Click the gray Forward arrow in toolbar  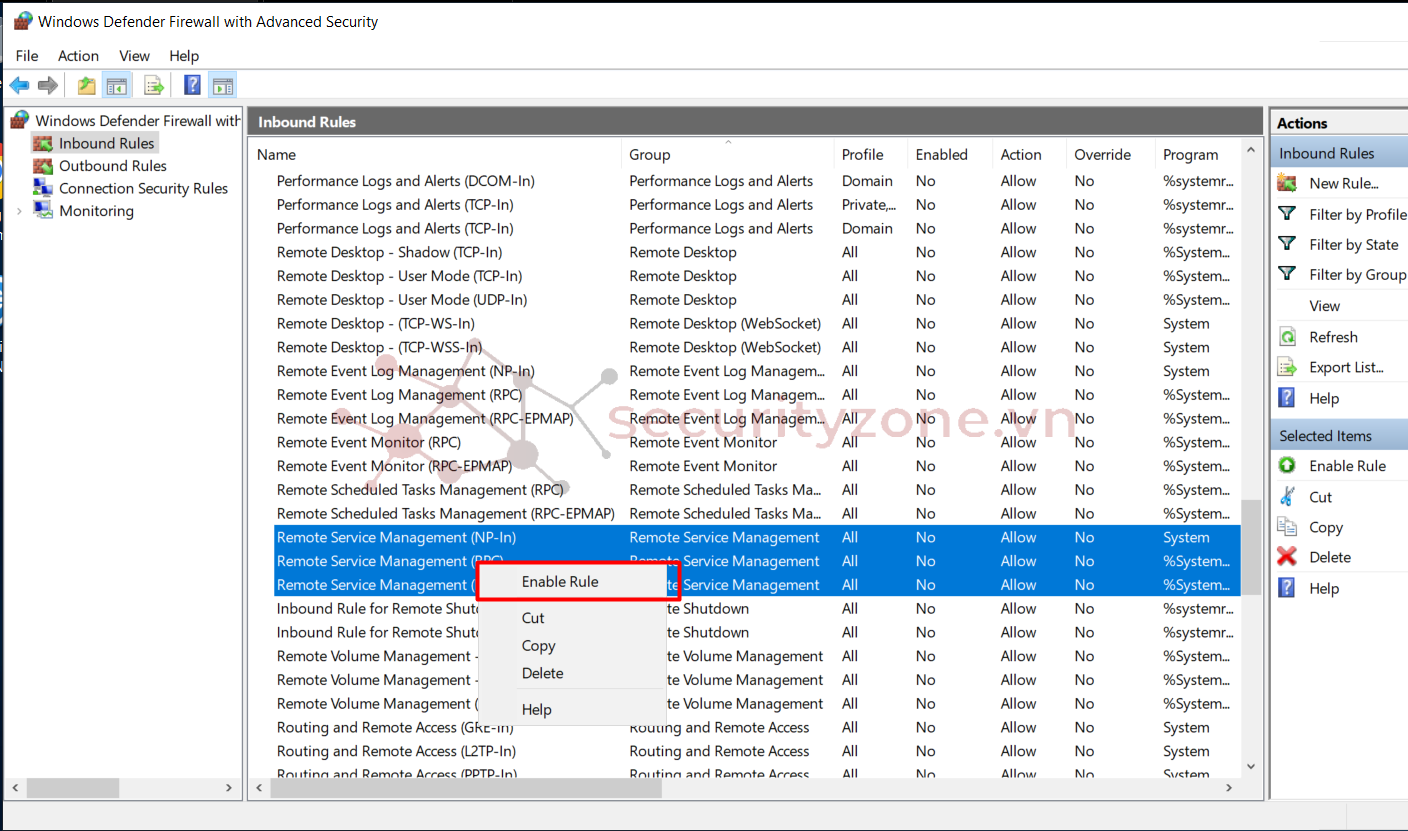point(47,86)
